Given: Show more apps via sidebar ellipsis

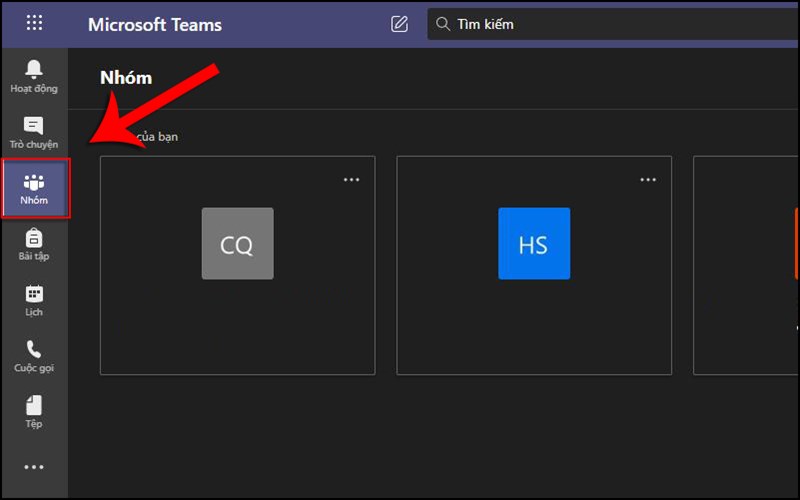Looking at the screenshot, I should coord(34,467).
